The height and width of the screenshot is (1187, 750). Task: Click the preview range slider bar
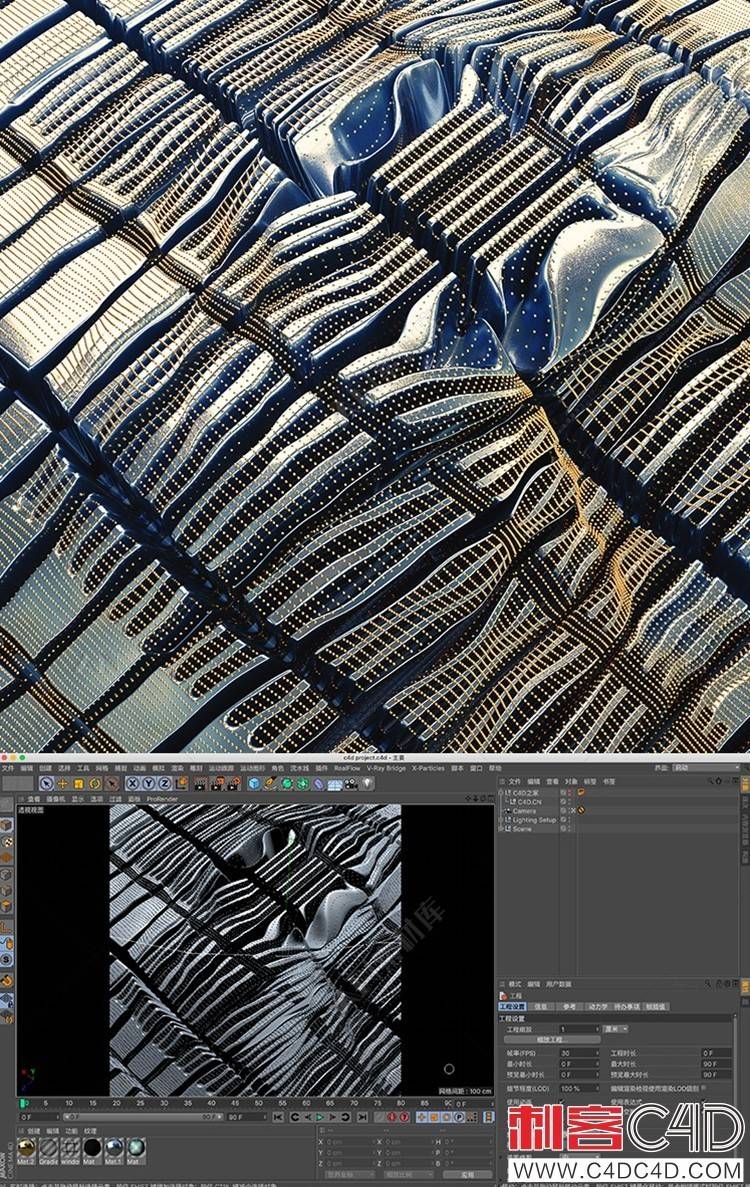(x=142, y=1117)
